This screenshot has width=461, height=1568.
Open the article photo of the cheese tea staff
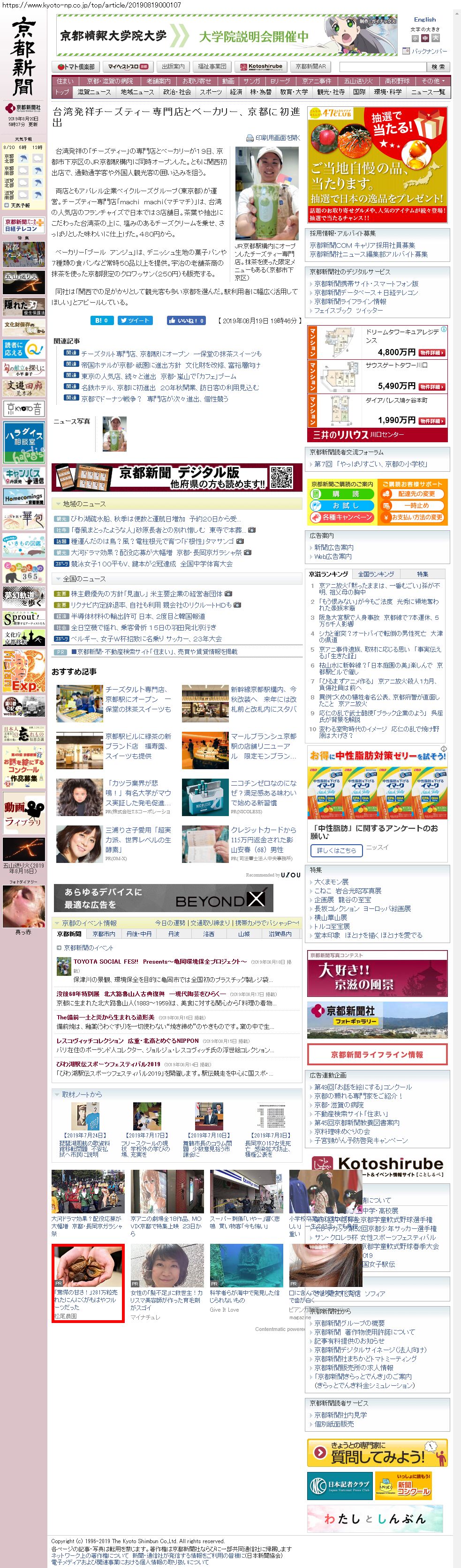click(267, 193)
